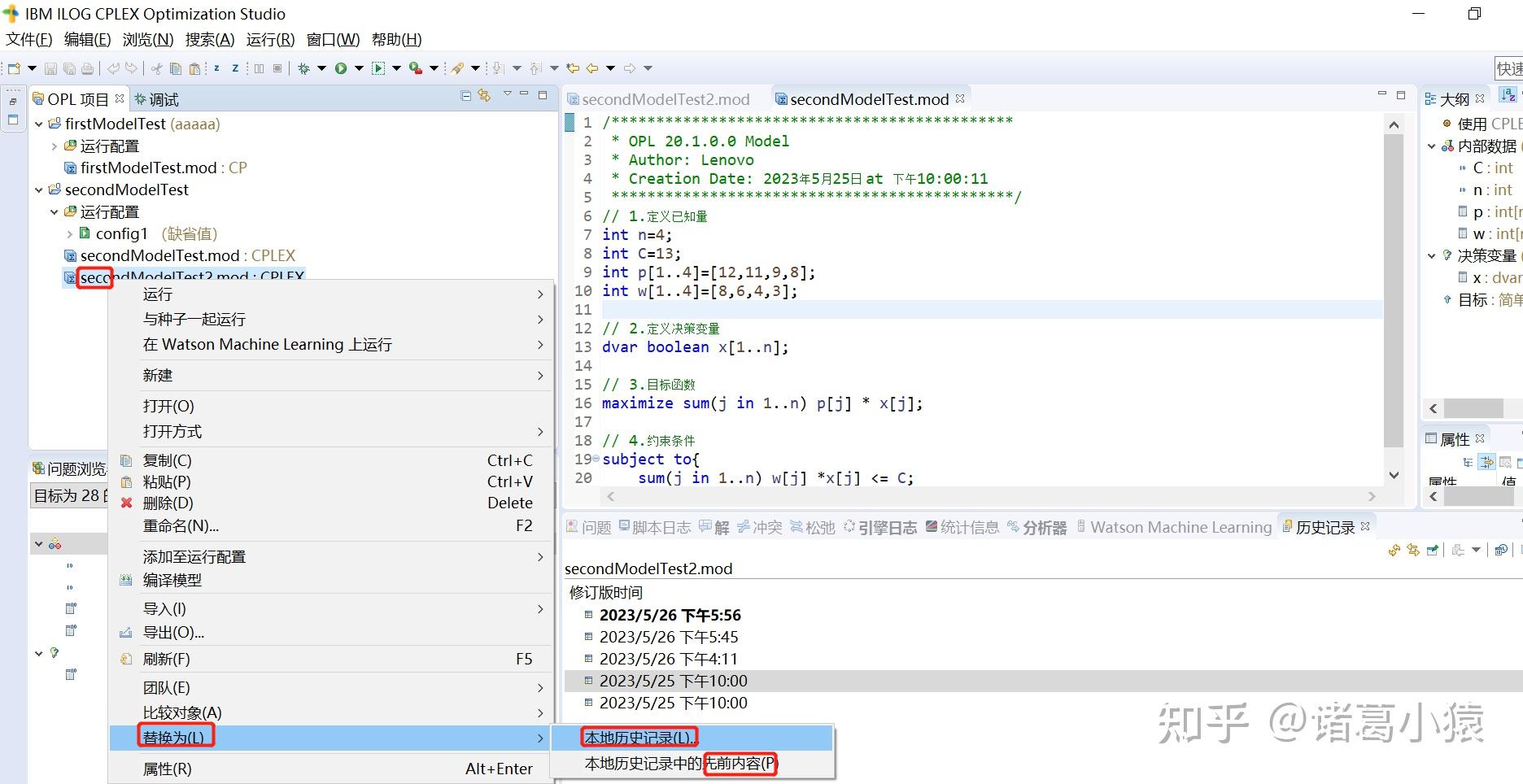Choose 本地历史记录(L).. submenu item
Viewport: 1523px width, 784px height.
[x=692, y=738]
